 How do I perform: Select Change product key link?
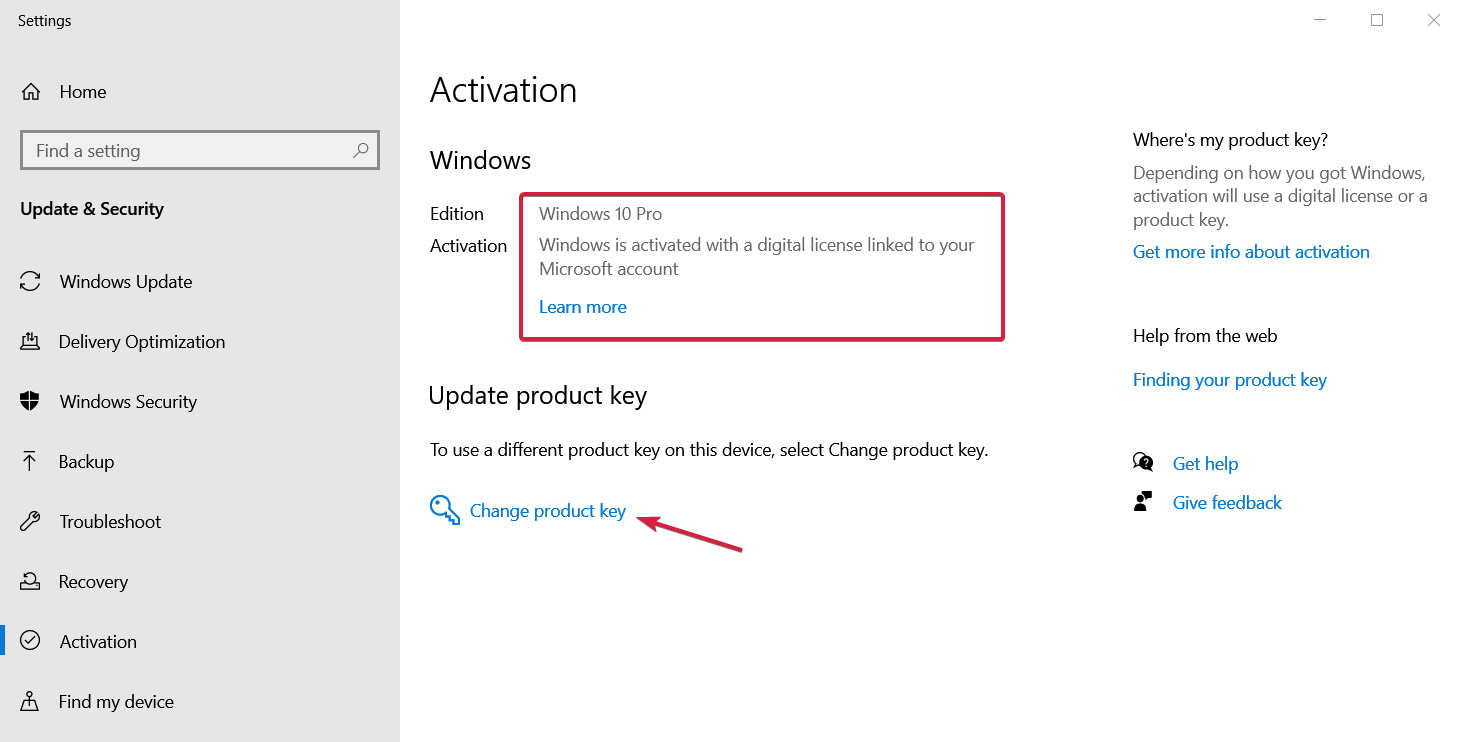click(x=547, y=511)
